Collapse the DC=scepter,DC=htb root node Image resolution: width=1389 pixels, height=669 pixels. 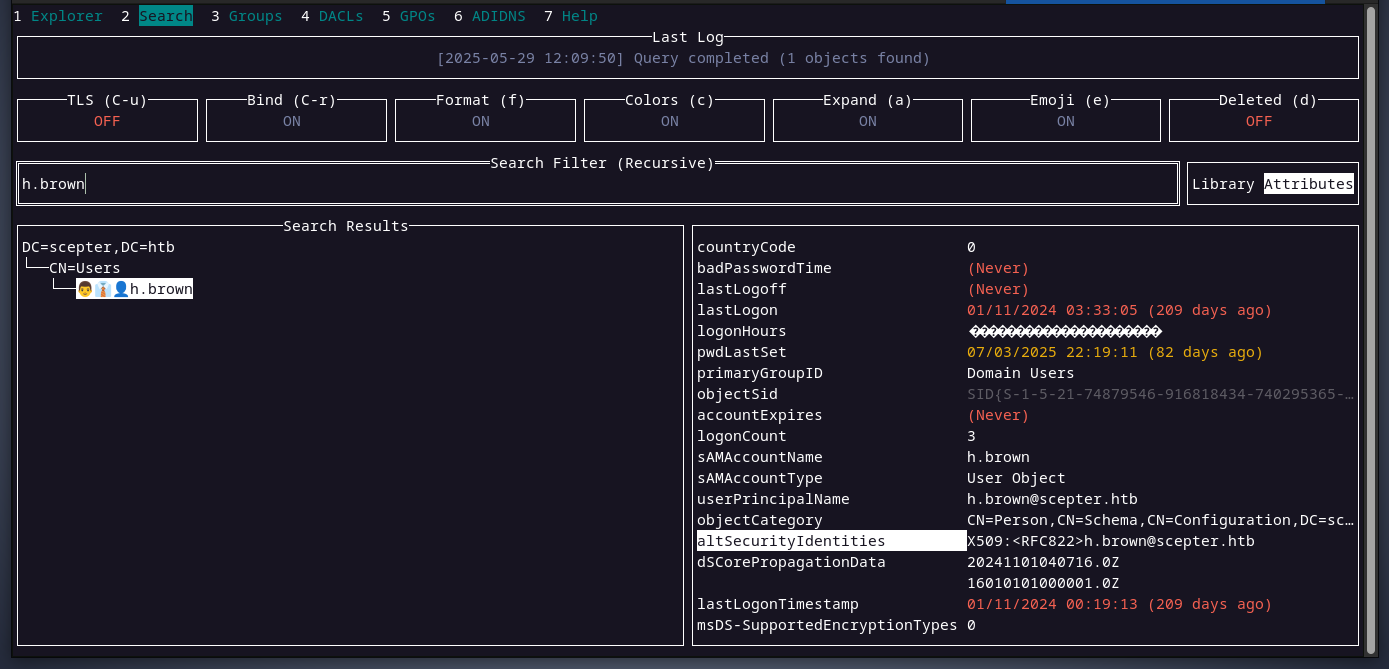pyautogui.click(x=98, y=247)
